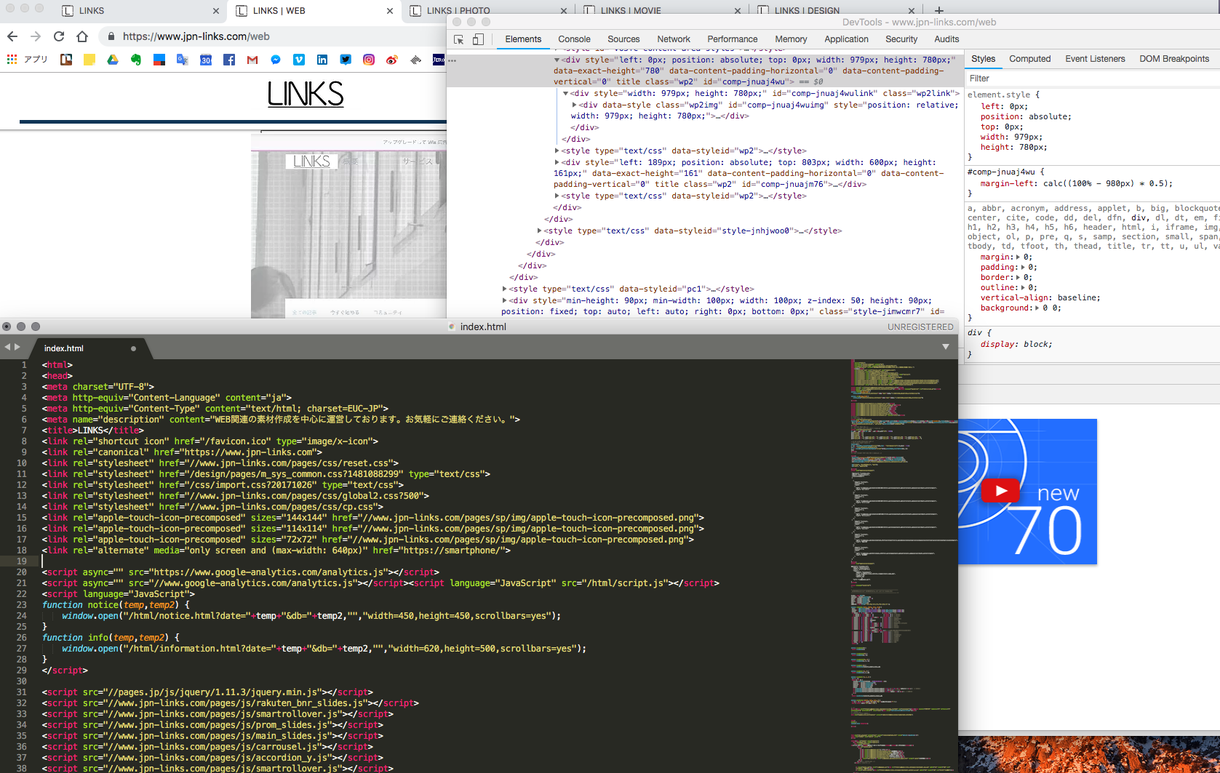Reload the page with the refresh icon

click(58, 37)
